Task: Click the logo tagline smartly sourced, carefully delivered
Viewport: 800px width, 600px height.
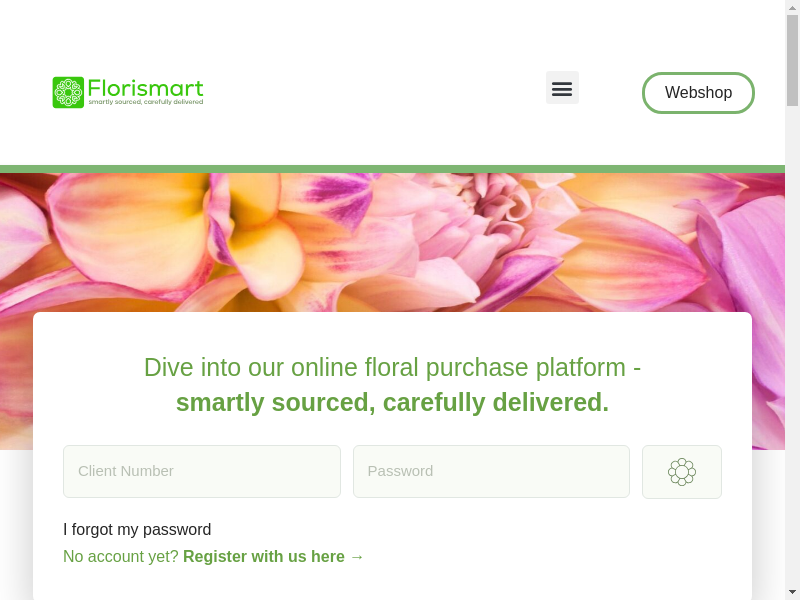Action: click(x=145, y=102)
